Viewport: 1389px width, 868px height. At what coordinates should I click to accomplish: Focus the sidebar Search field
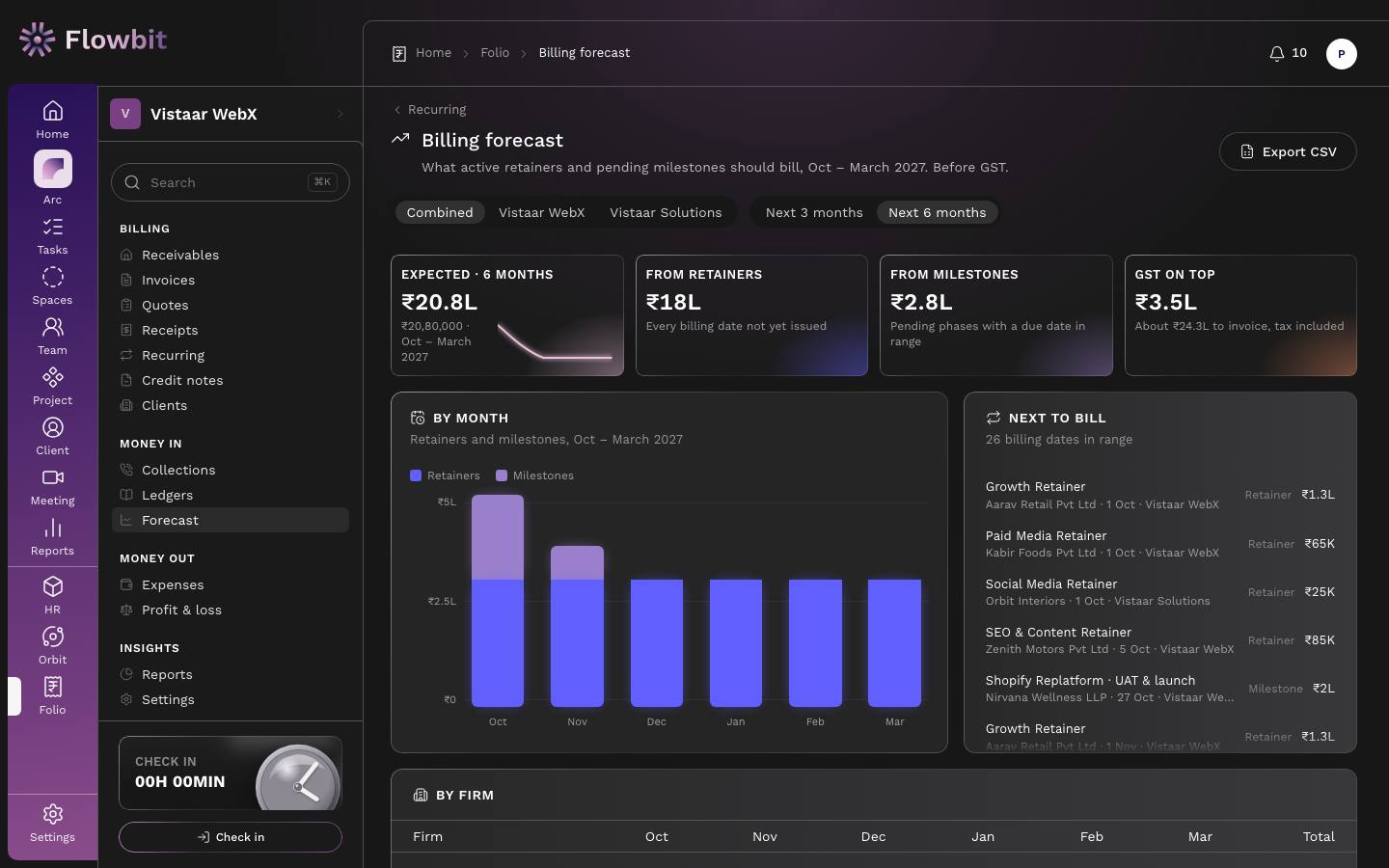pos(231,182)
